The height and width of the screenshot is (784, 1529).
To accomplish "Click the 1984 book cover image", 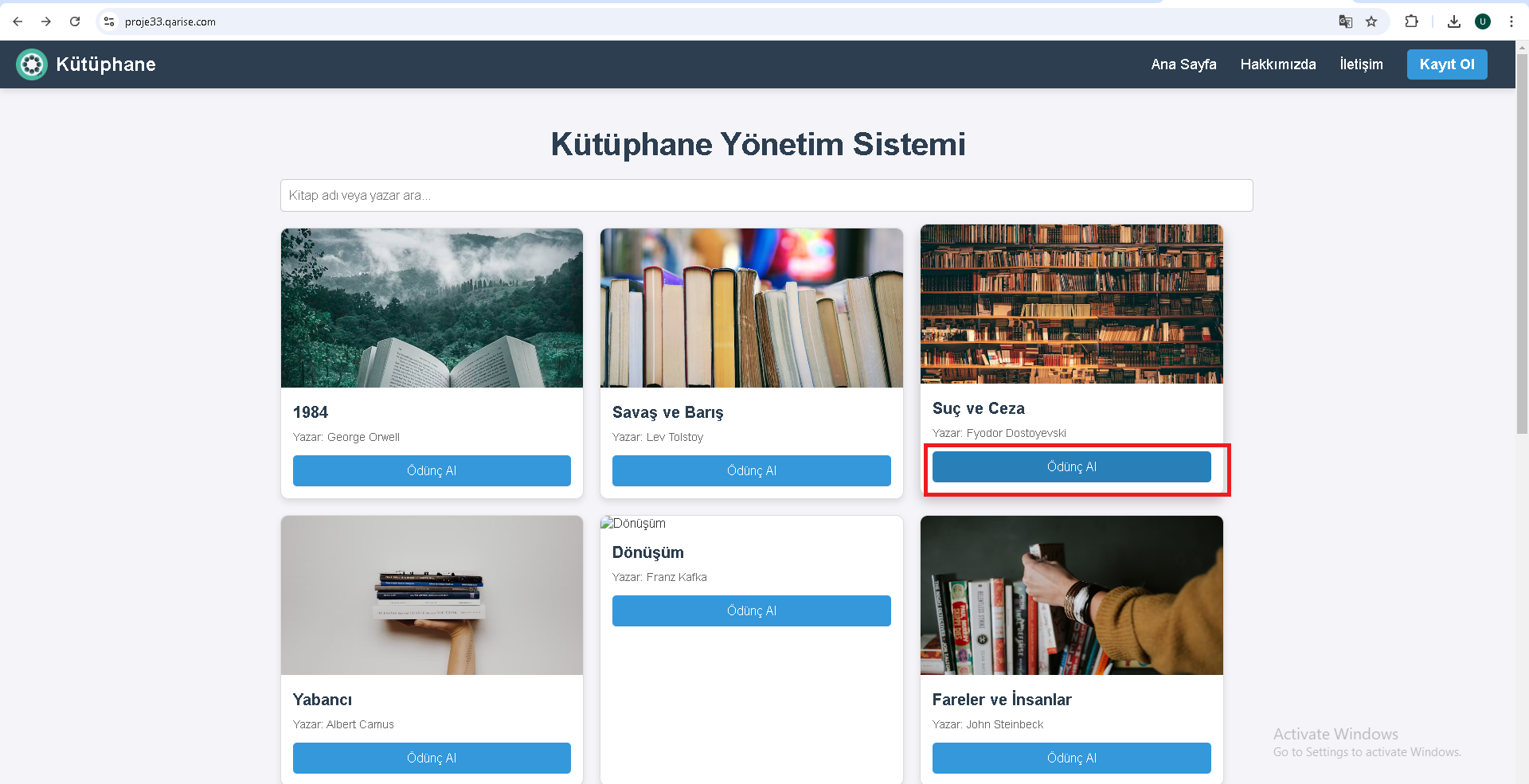I will click(432, 308).
